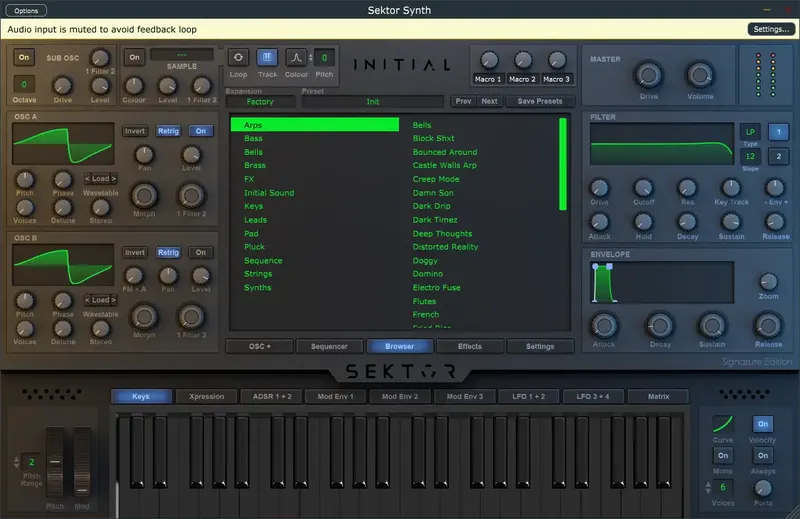Click the OSC A Pan knob
Image resolution: width=800 pixels, height=519 pixels.
144,154
